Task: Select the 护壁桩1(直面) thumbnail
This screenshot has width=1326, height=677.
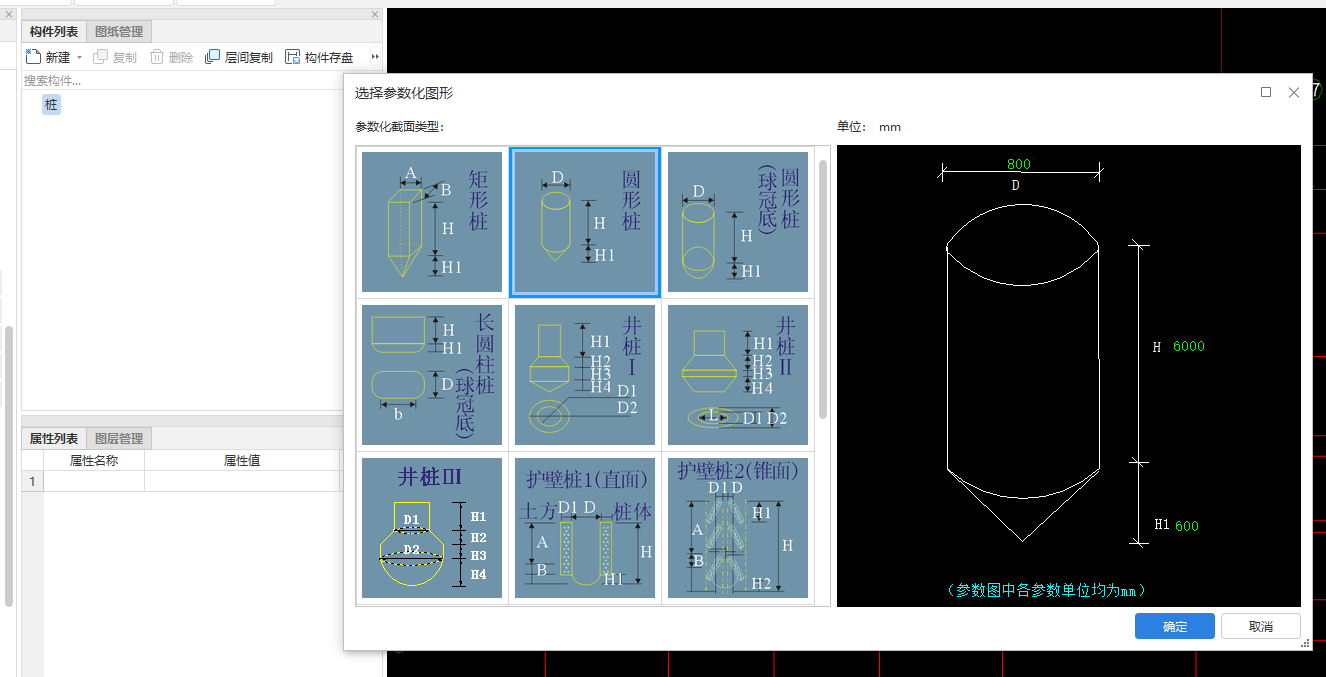Action: coord(585,528)
